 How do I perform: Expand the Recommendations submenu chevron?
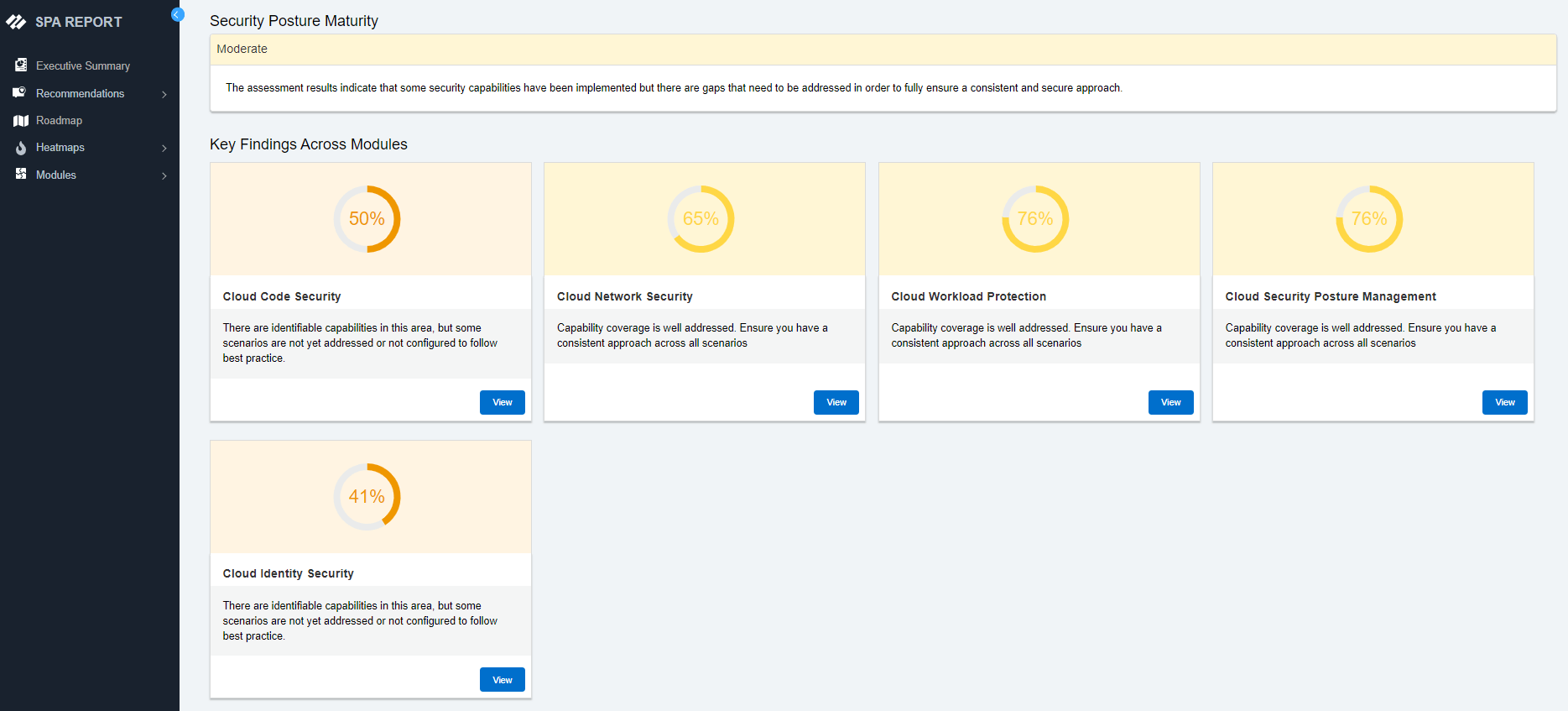pyautogui.click(x=164, y=94)
